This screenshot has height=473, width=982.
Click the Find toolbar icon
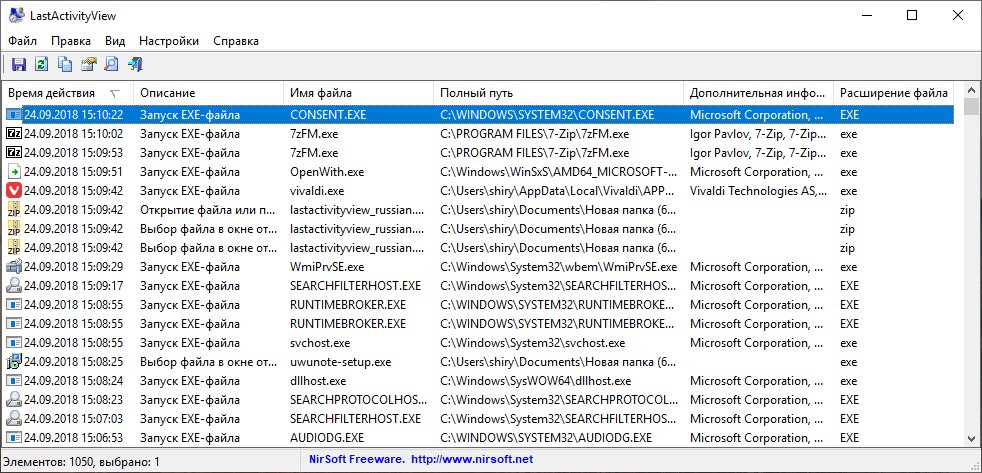[x=111, y=64]
